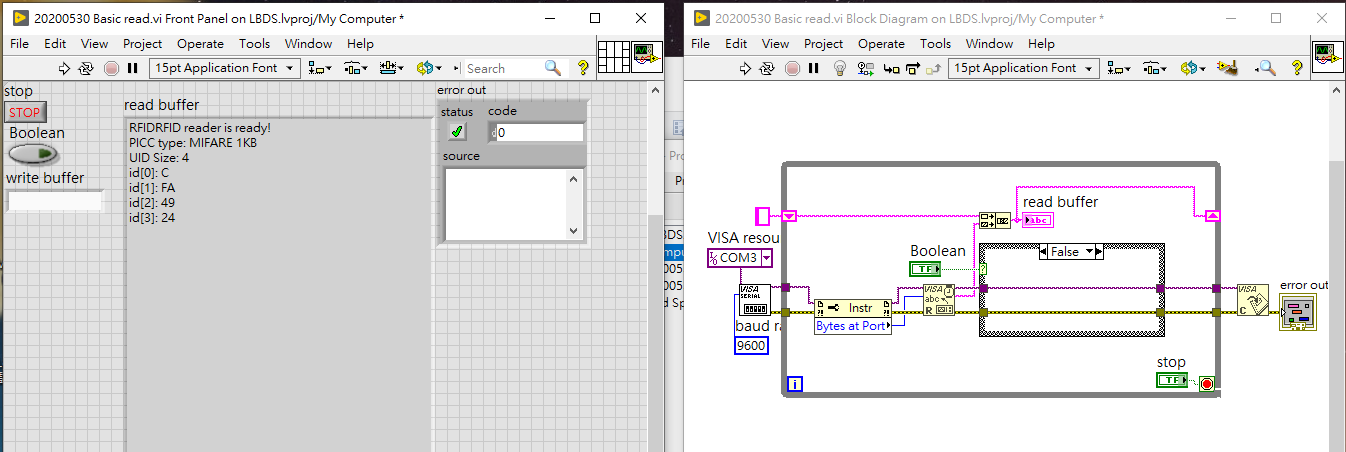Viewport: 1346px width, 452px height.
Task: Click the green status checkmark indicator
Action: [457, 132]
